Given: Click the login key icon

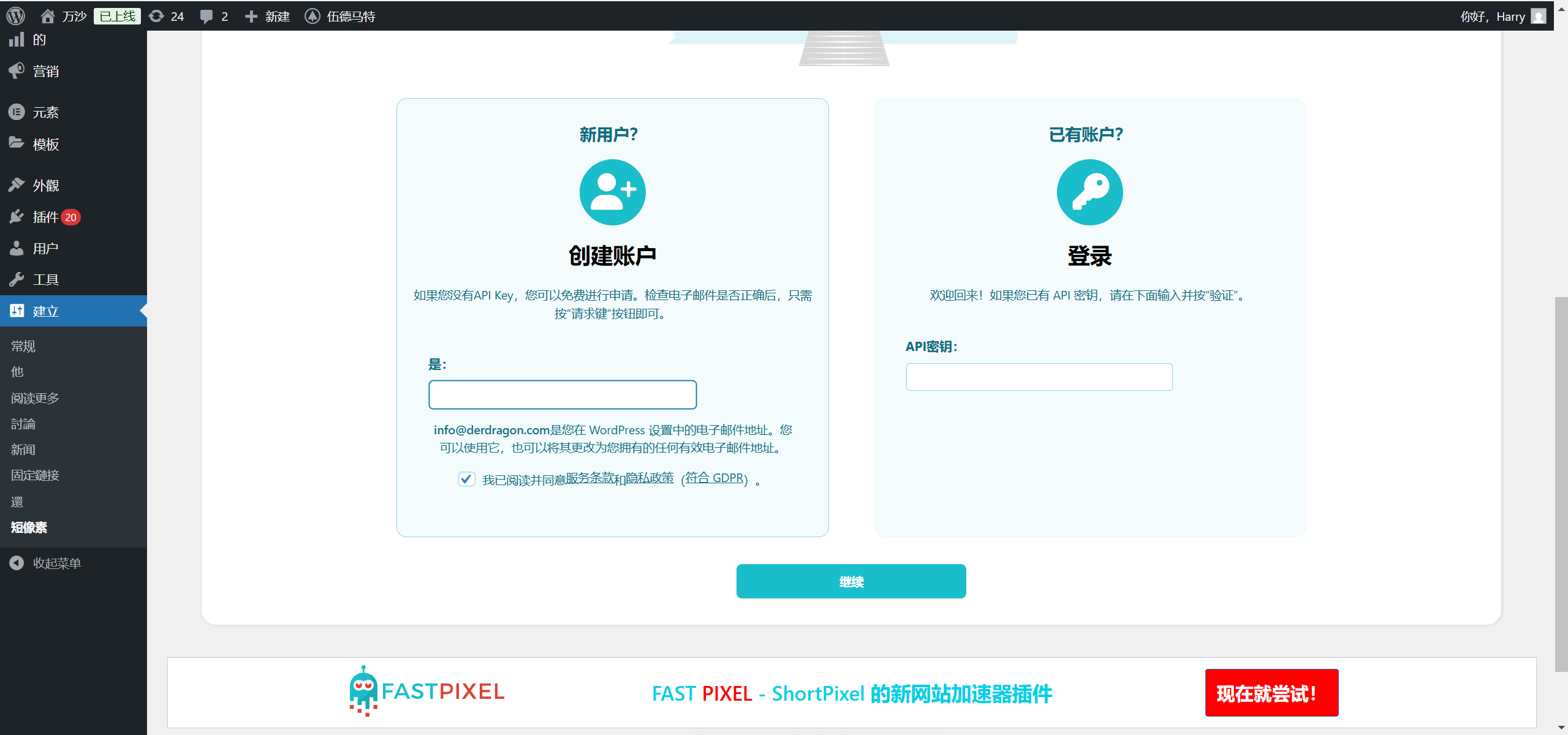Looking at the screenshot, I should coord(1089,192).
